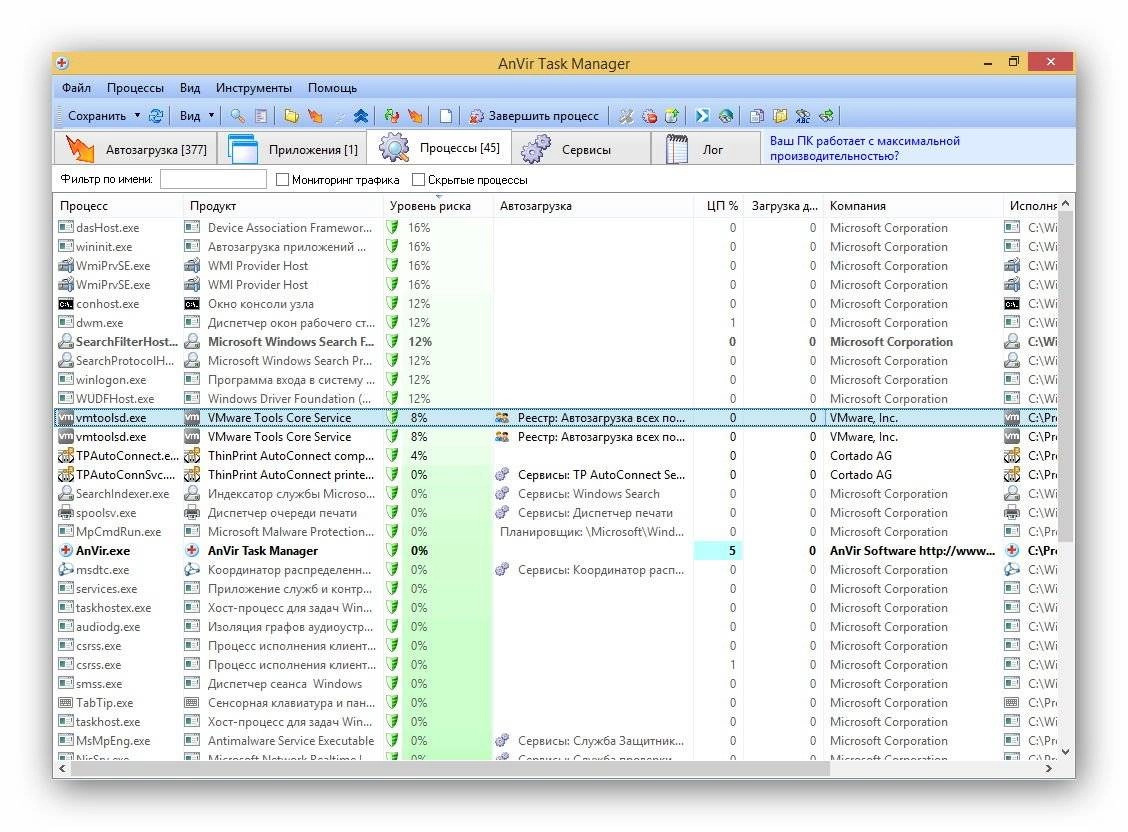Select the wininit.exe process row
Screen dimensions: 1128x832
pyautogui.click(x=558, y=247)
